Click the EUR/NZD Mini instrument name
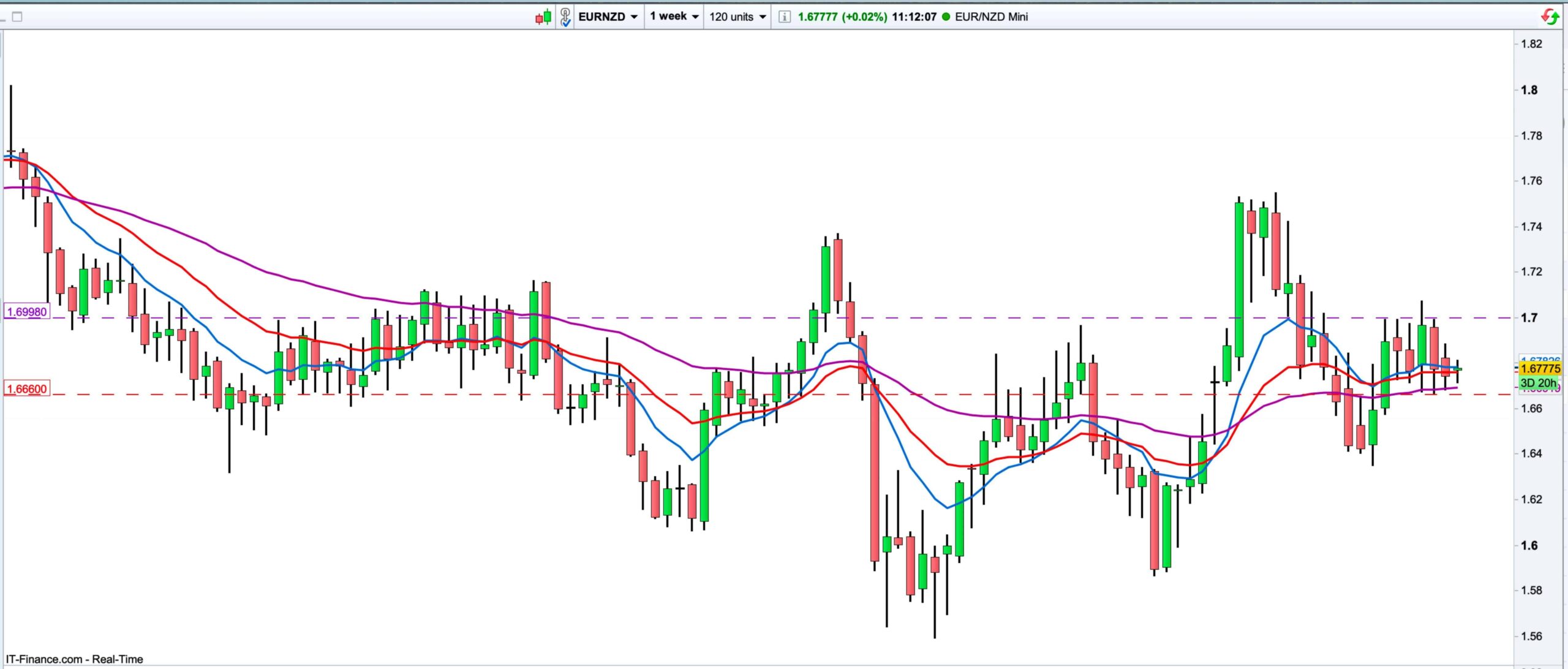This screenshot has width=1568, height=669. click(991, 17)
